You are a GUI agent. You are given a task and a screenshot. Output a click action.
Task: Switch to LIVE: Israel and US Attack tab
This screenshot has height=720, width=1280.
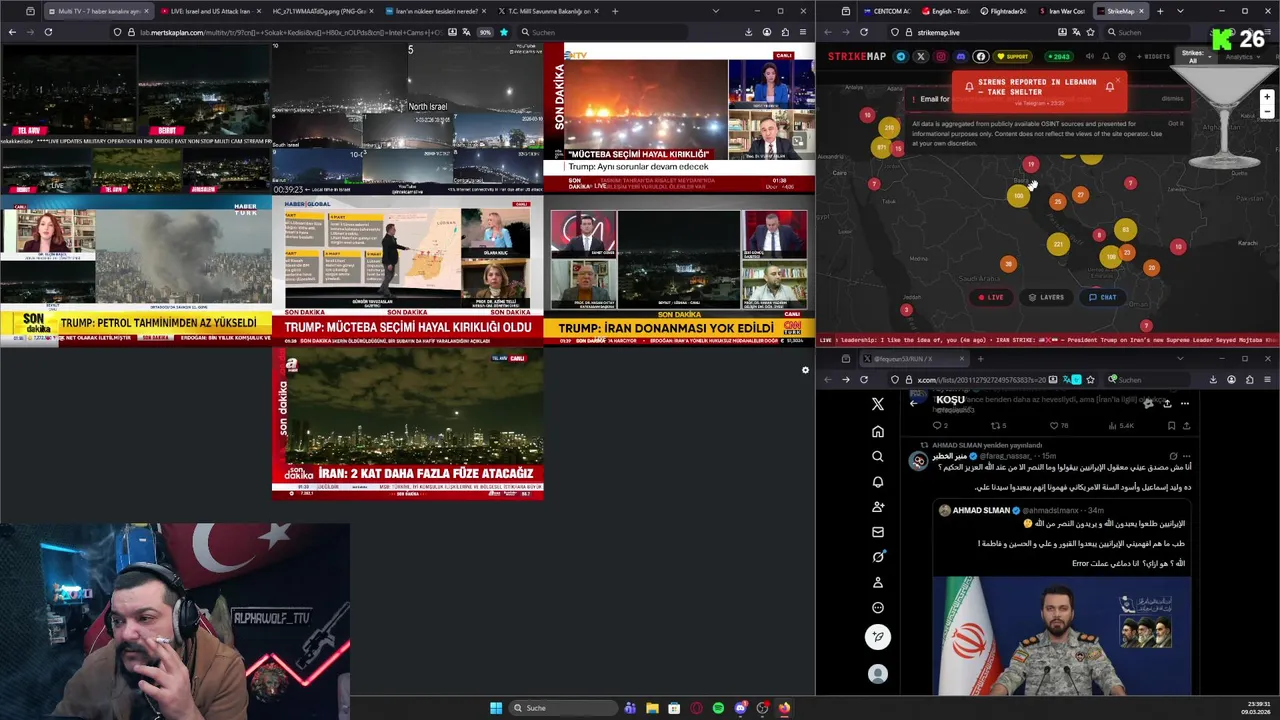click(x=210, y=11)
